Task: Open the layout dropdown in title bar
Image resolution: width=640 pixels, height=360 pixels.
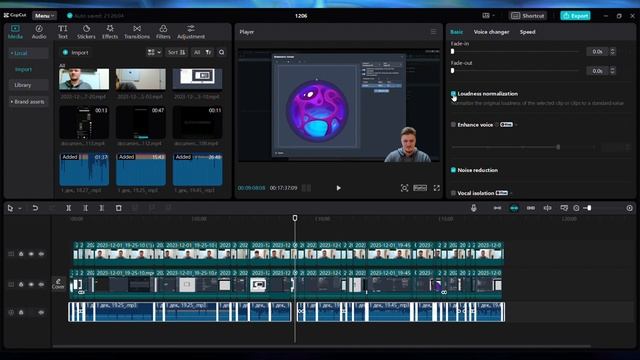Action: point(488,16)
